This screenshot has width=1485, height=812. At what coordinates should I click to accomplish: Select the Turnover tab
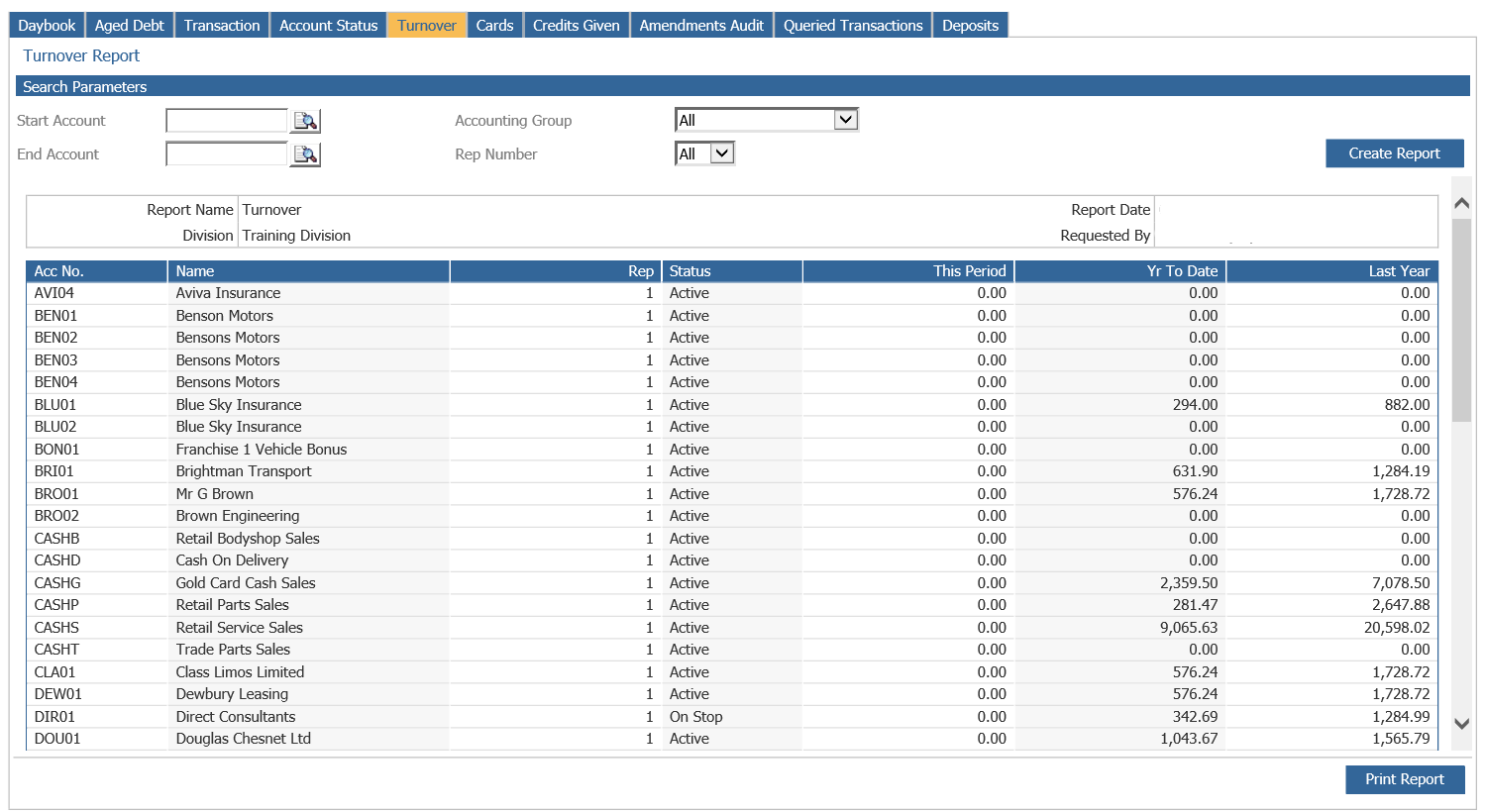tap(427, 25)
